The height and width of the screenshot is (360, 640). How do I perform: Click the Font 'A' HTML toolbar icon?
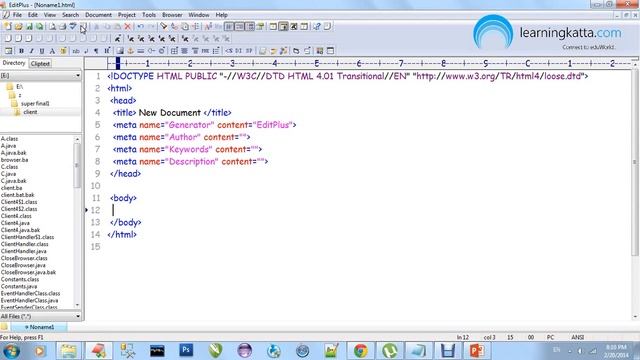click(52, 51)
